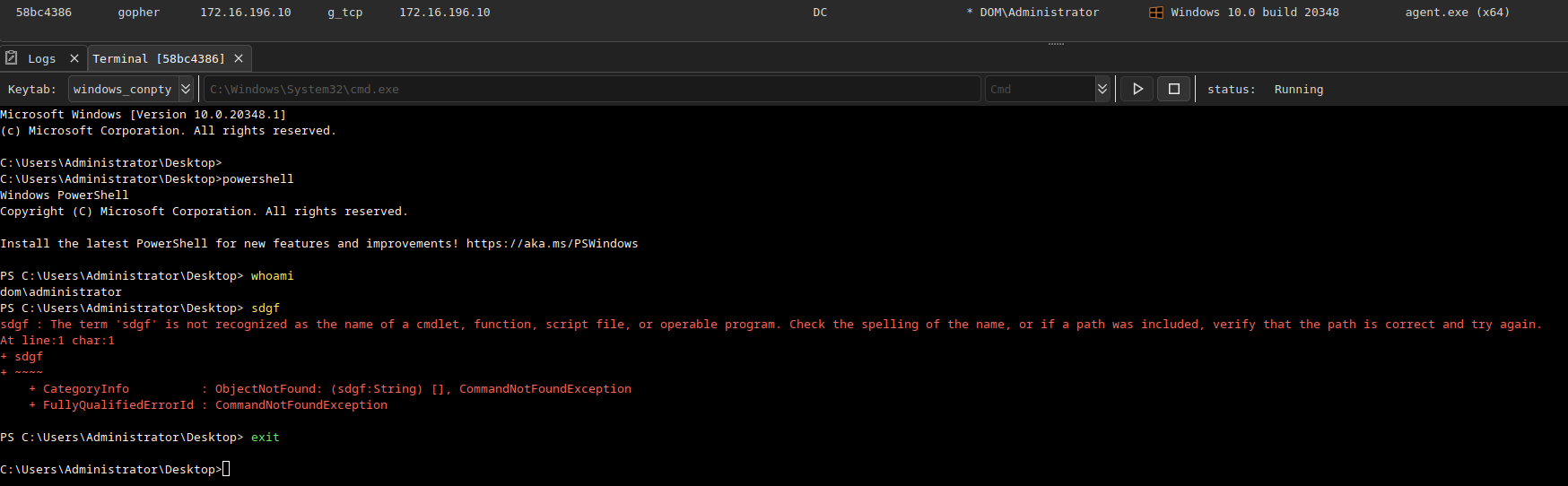Viewport: 1568px width, 486px height.
Task: Close the Logs tab
Action: (74, 58)
